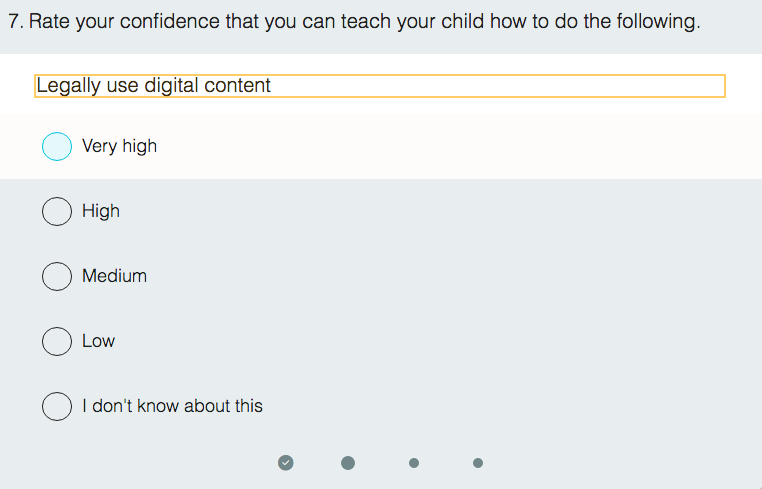Click the 'Medium' answer label
762x489 pixels.
coord(114,276)
